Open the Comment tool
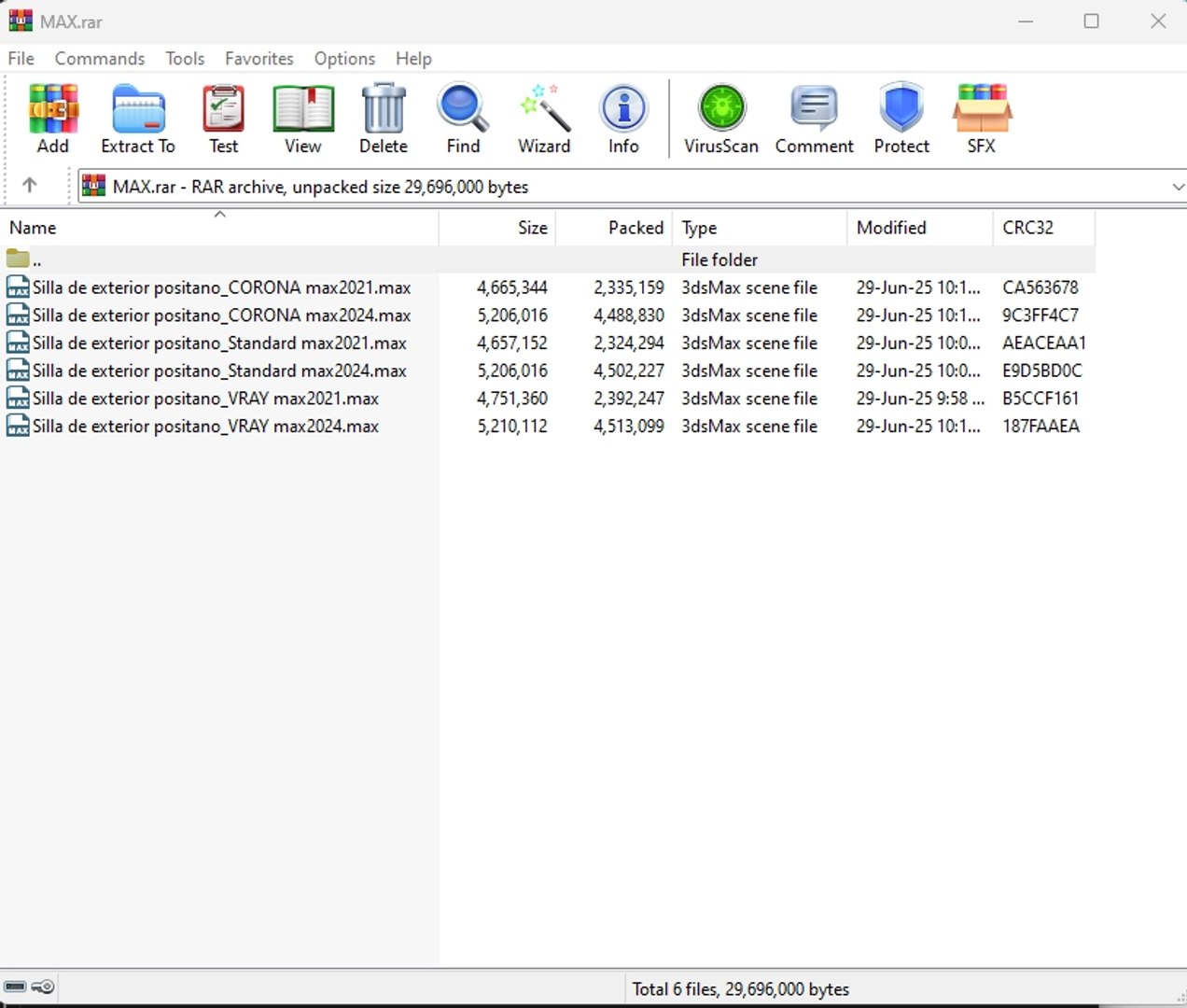This screenshot has width=1187, height=1008. click(x=814, y=108)
